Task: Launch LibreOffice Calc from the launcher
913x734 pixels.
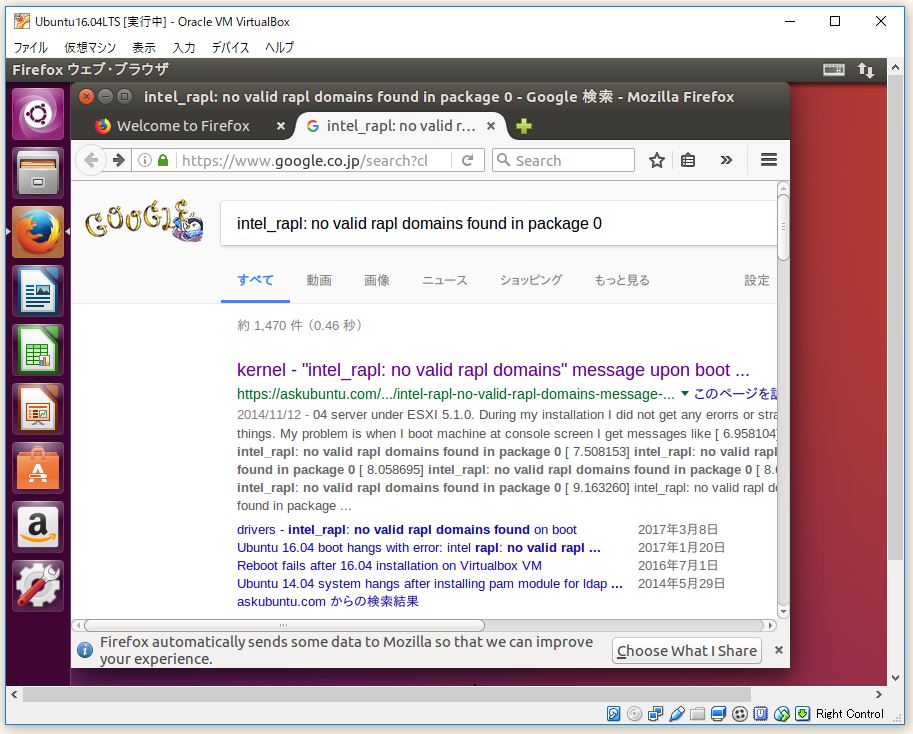Action: tap(38, 350)
